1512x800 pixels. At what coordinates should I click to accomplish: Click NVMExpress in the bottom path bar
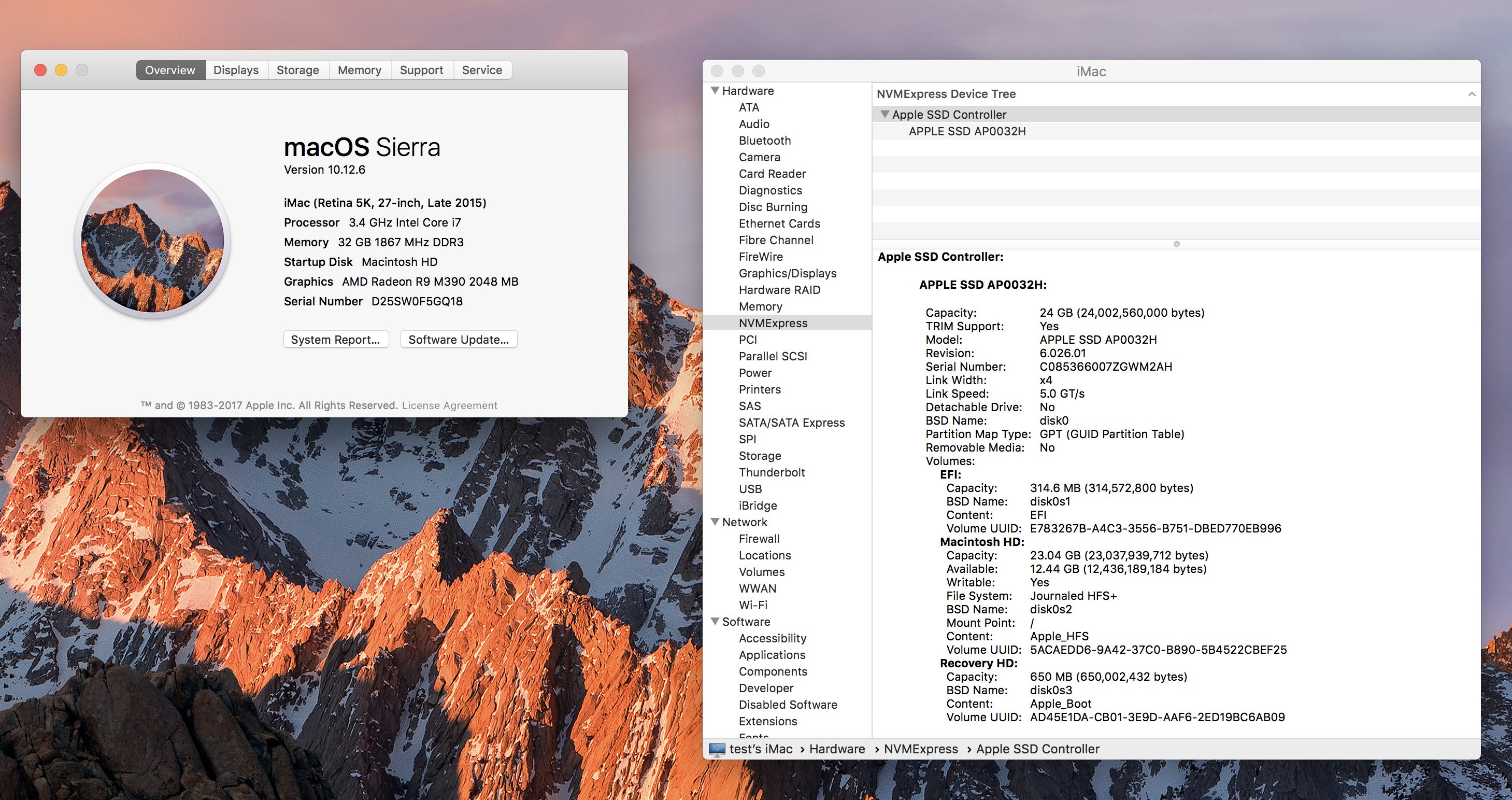tap(920, 749)
